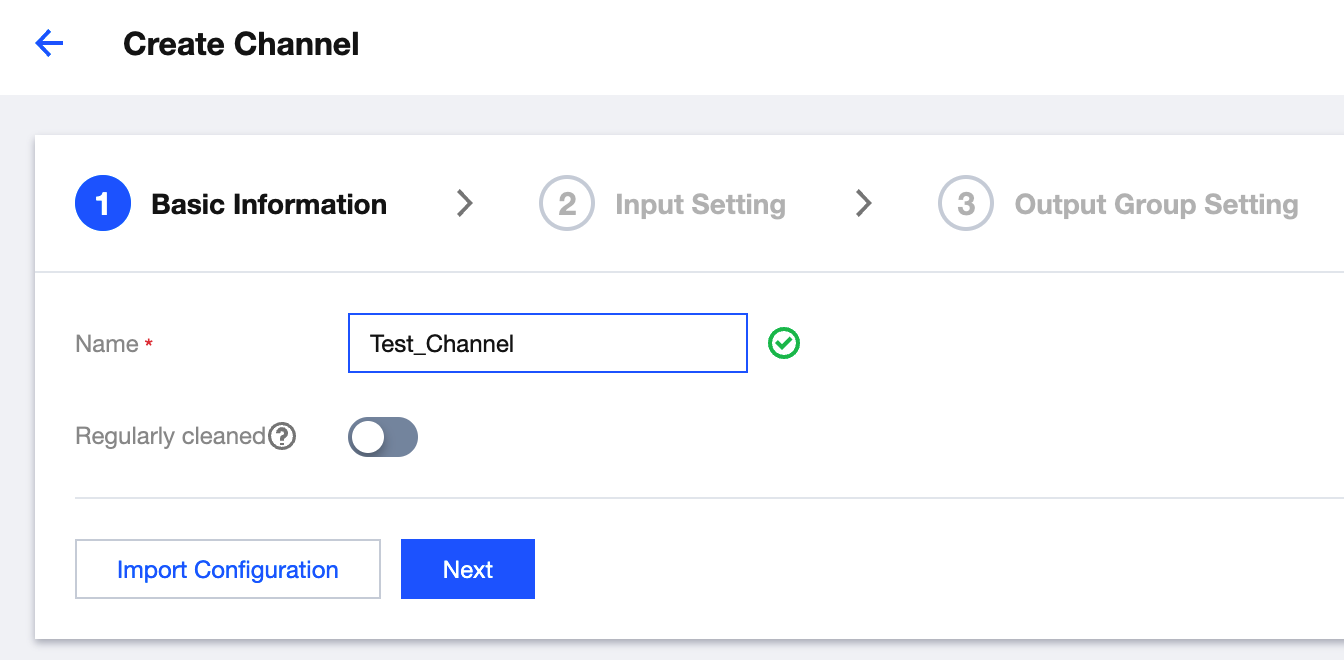The width and height of the screenshot is (1344, 660).
Task: Click the blue back arrow icon
Action: (49, 44)
